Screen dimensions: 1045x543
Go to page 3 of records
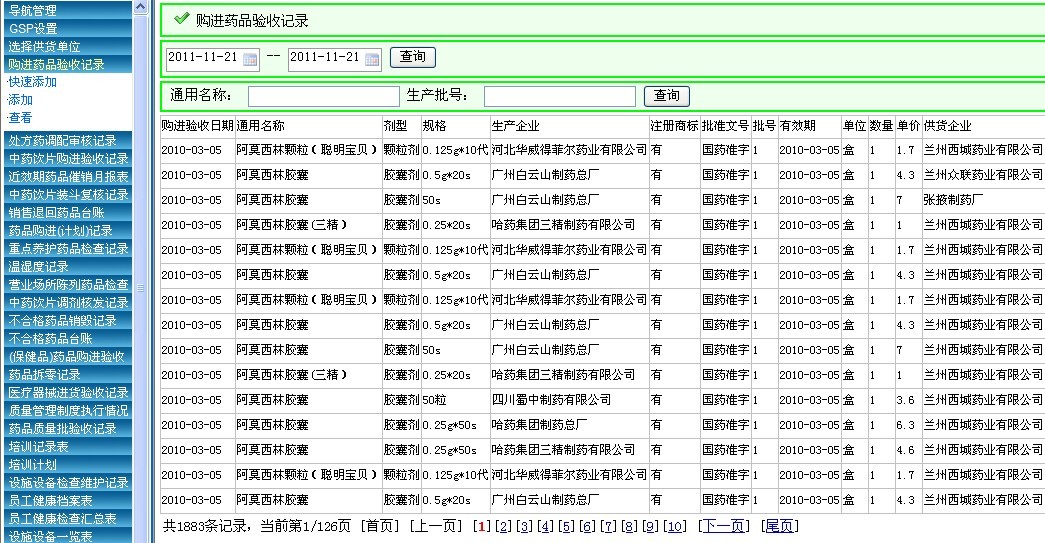tap(524, 526)
